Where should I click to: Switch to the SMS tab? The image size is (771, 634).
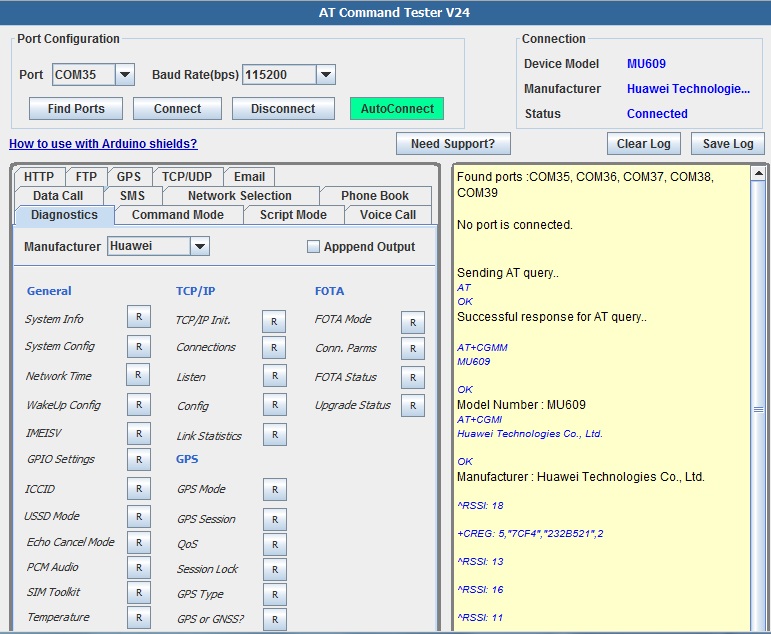pyautogui.click(x=132, y=196)
